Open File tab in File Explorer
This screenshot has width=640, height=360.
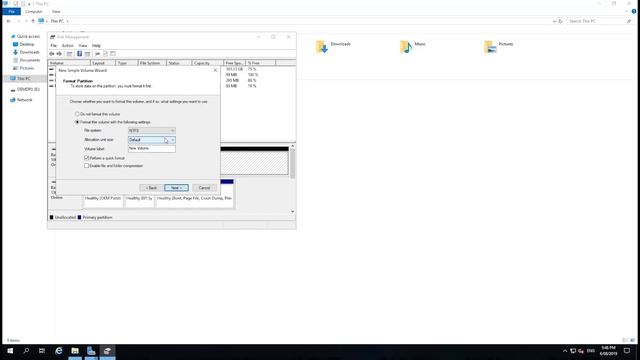point(11,11)
